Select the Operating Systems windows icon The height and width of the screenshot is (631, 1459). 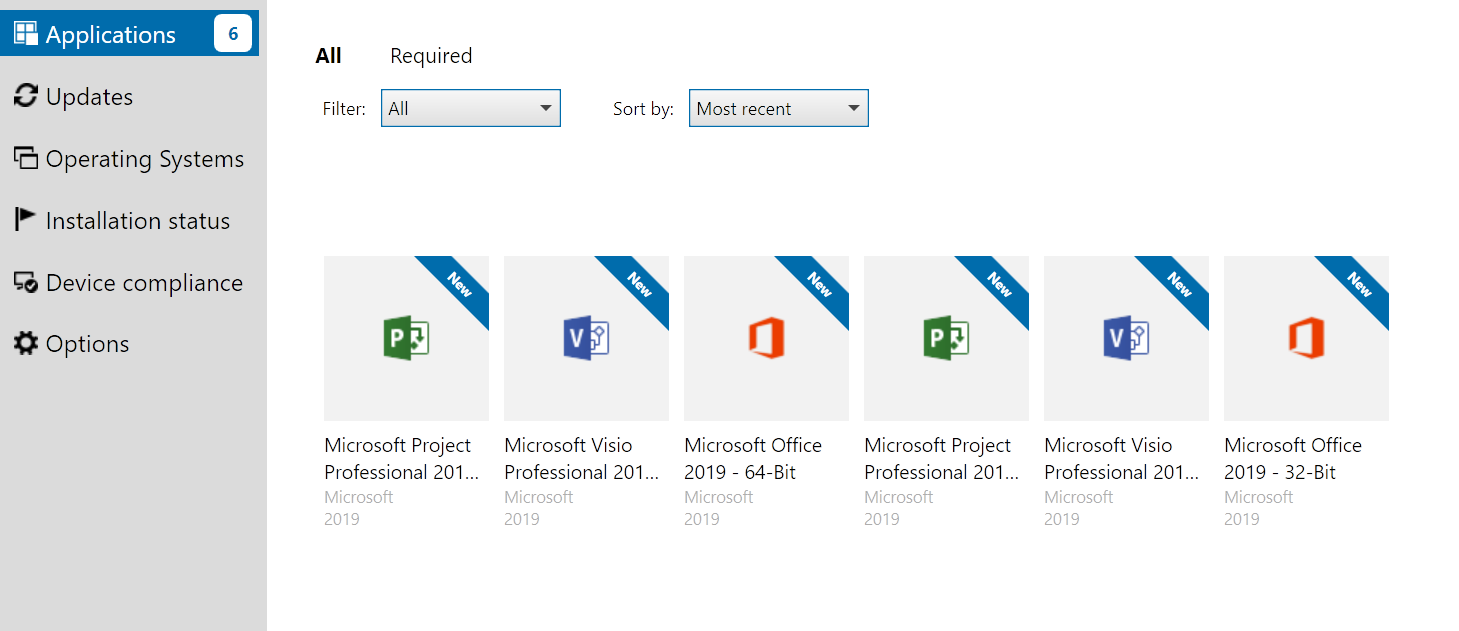coord(26,158)
